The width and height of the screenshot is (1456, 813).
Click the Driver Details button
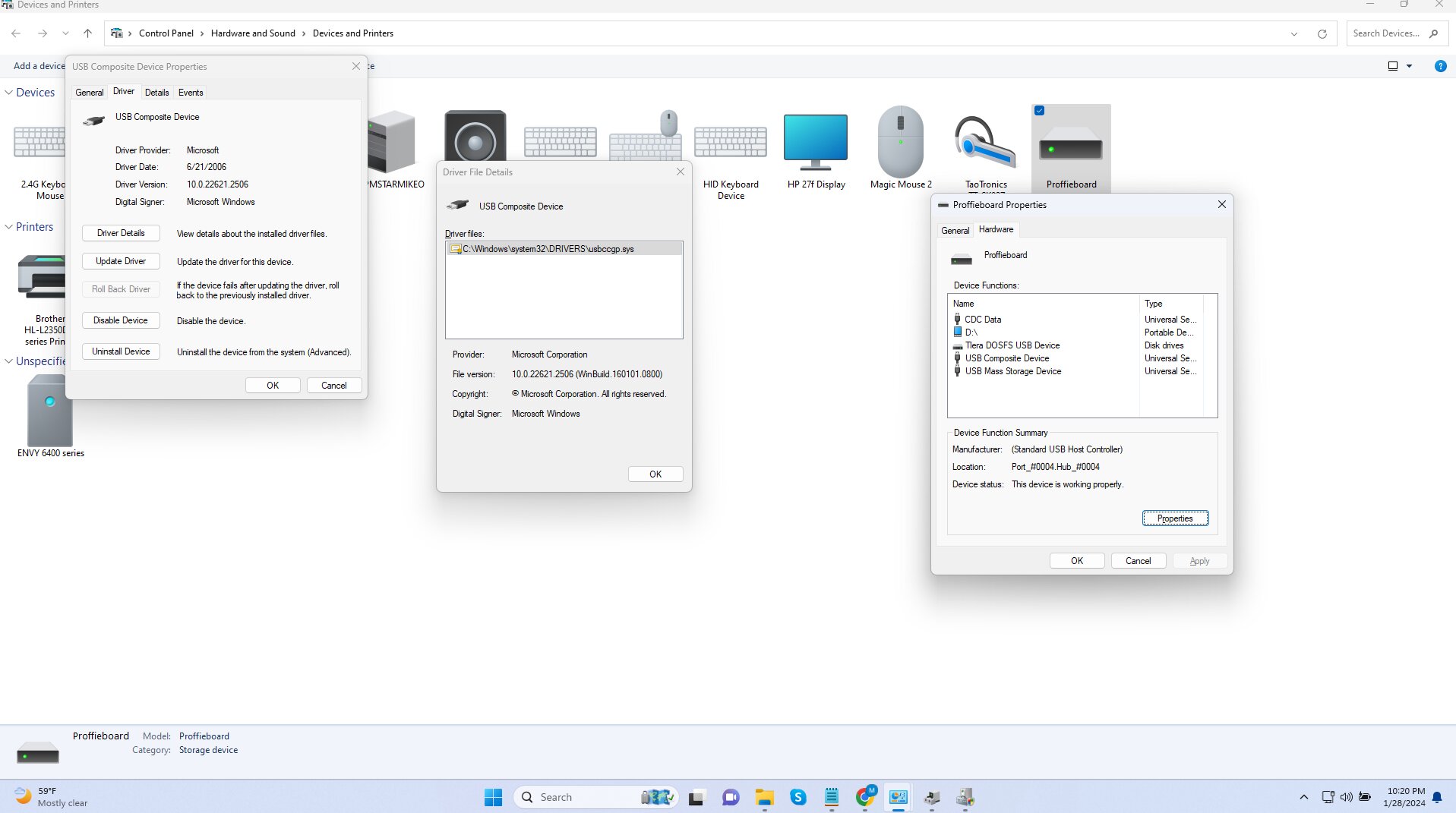coord(121,233)
